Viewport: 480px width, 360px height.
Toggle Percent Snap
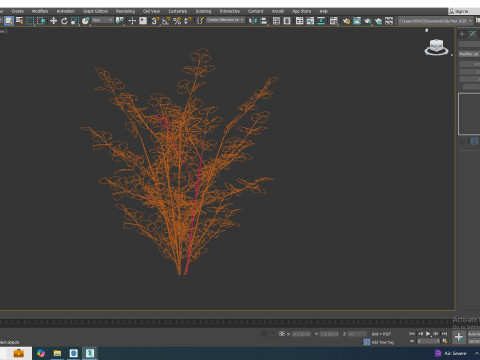(177, 21)
